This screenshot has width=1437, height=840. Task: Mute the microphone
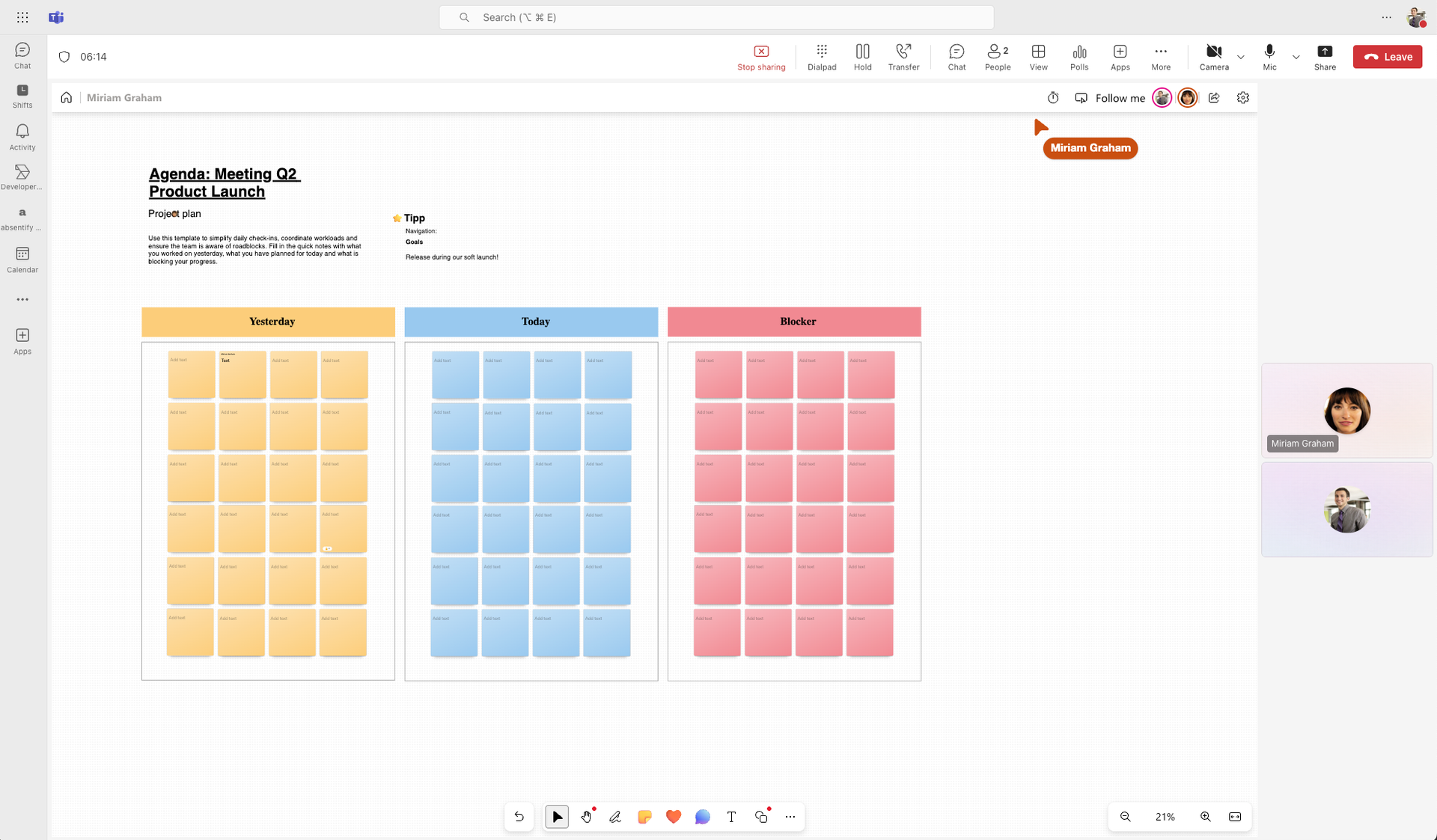(1269, 57)
